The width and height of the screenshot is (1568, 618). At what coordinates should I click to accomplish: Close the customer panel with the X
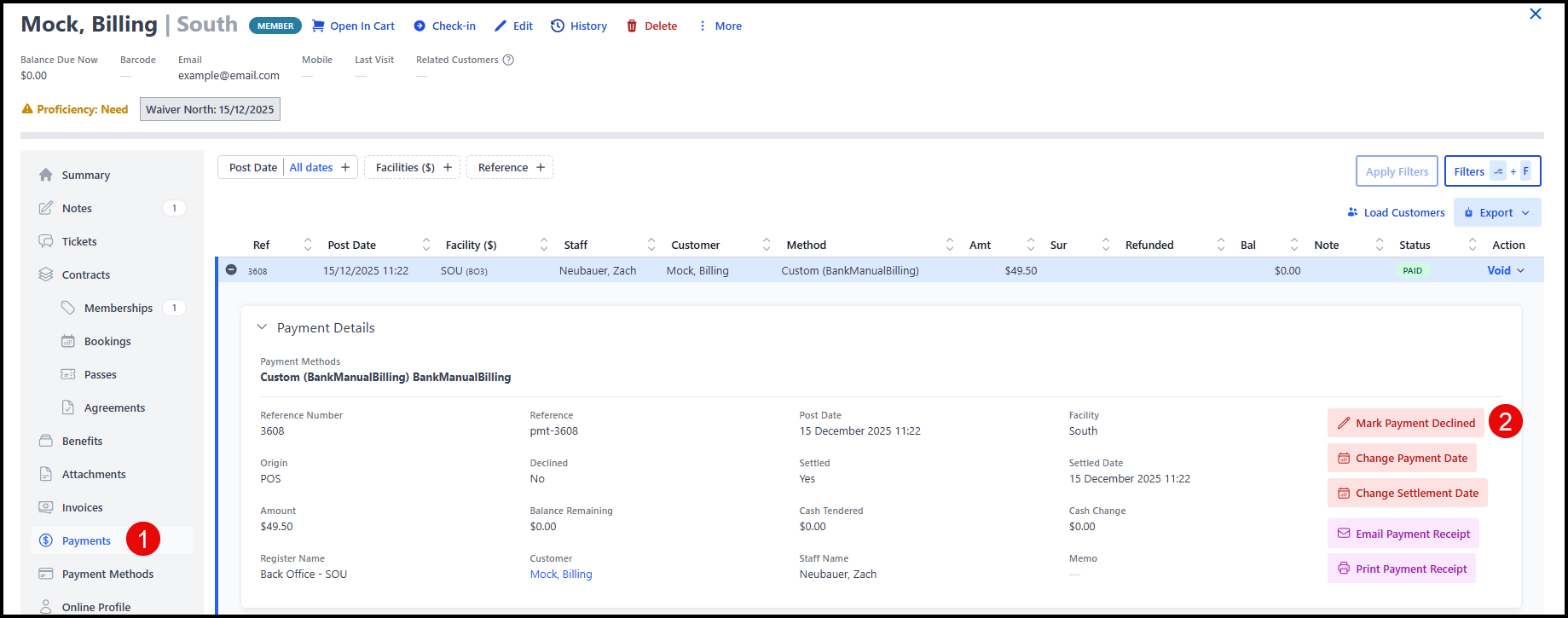click(1535, 14)
